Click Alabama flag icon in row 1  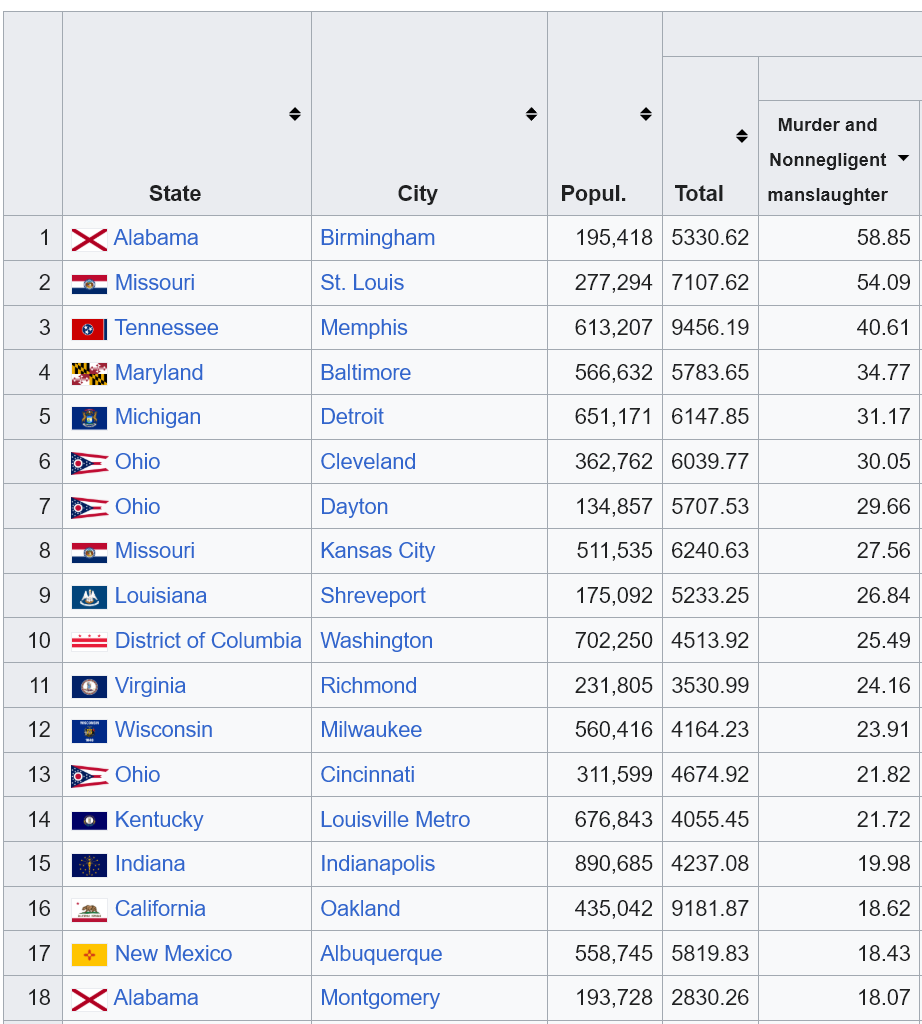tap(89, 240)
